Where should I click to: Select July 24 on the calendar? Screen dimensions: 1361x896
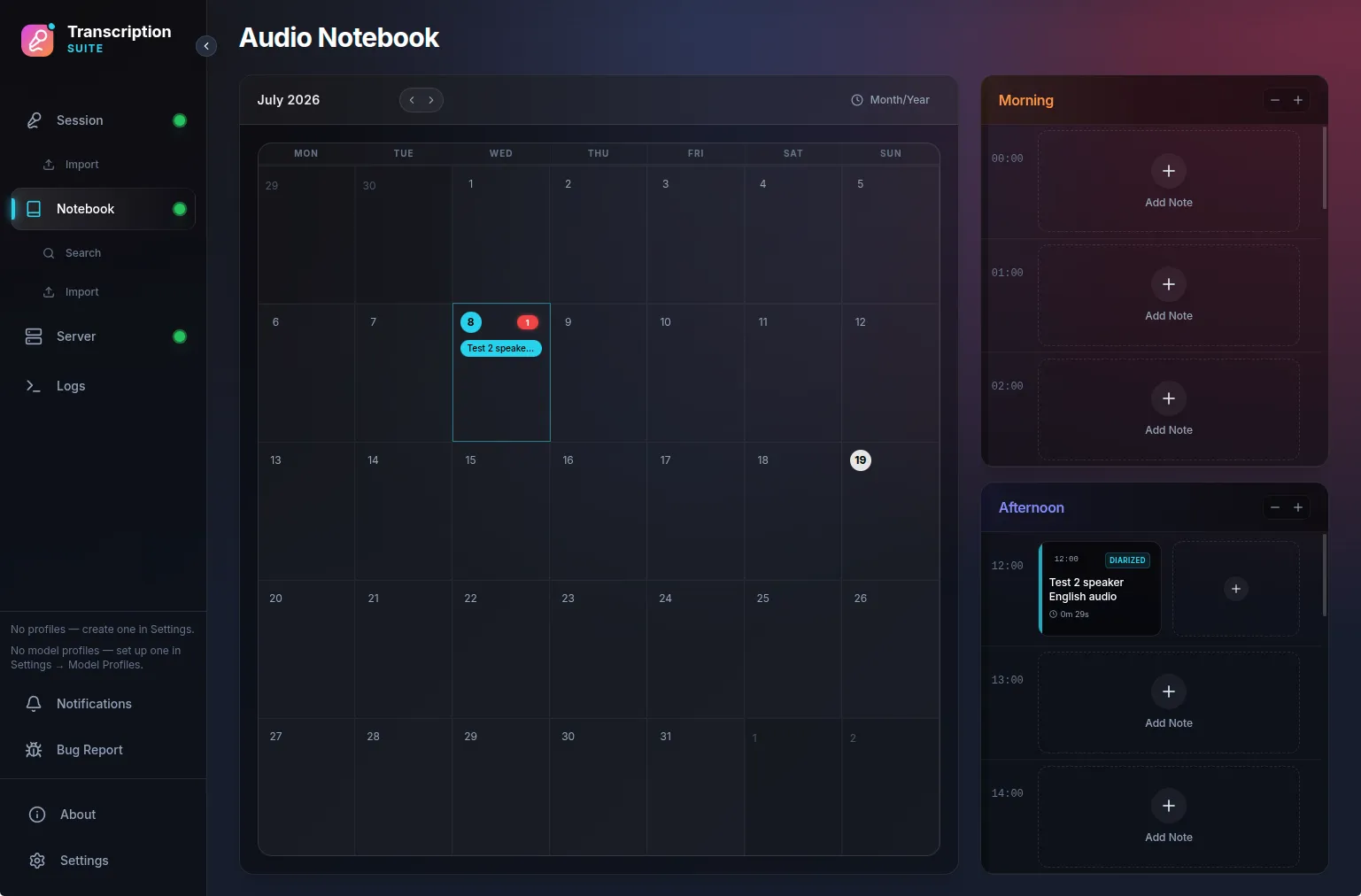696,649
